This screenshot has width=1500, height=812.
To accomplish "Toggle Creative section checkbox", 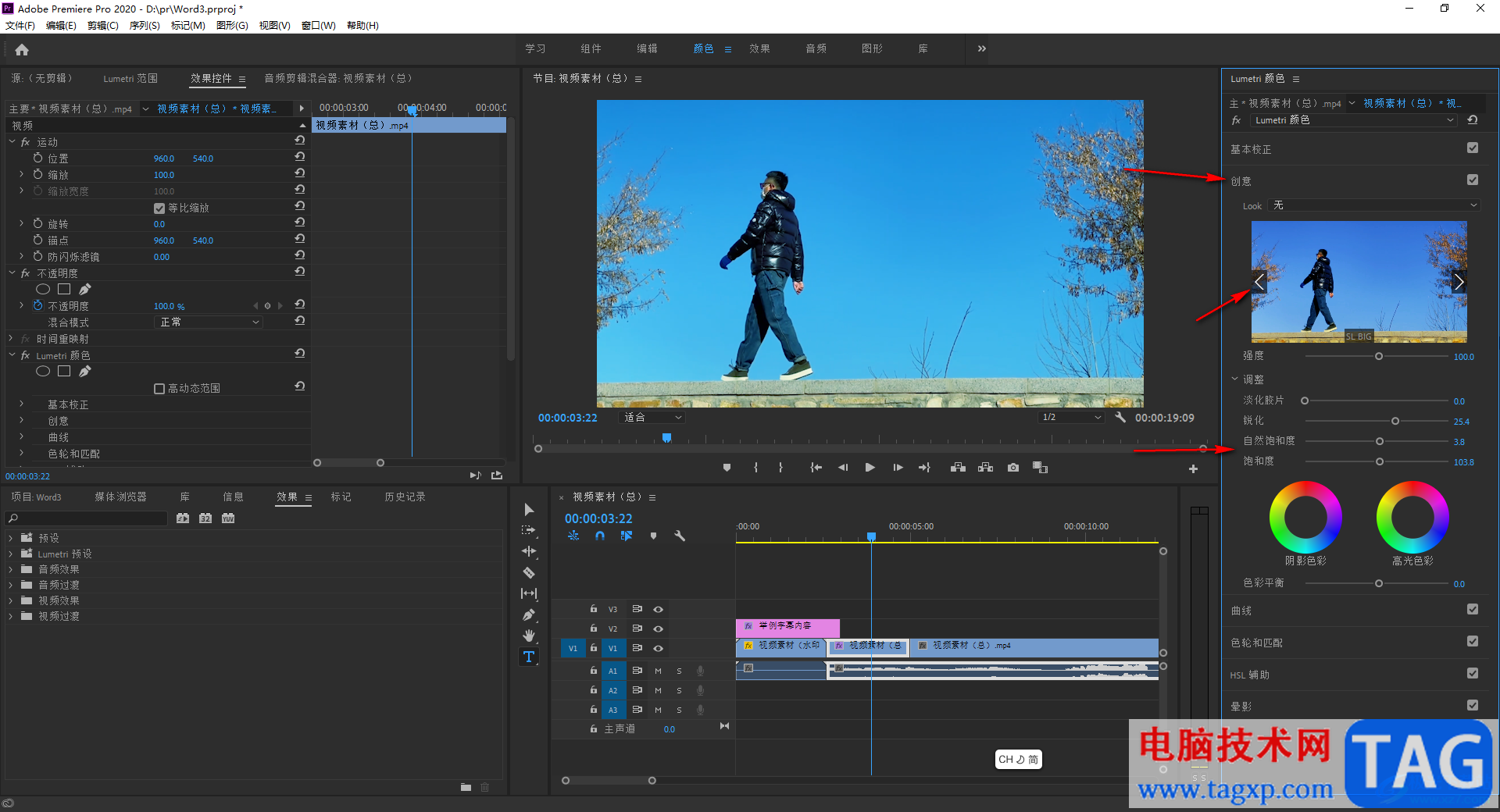I will pyautogui.click(x=1473, y=180).
